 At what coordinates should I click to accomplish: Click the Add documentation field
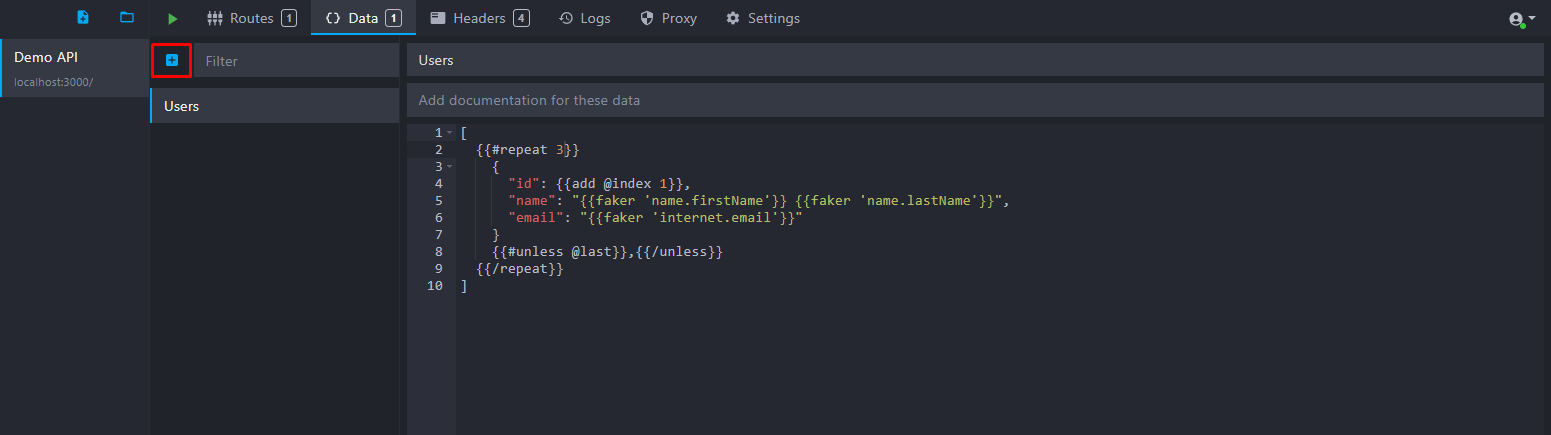975,100
